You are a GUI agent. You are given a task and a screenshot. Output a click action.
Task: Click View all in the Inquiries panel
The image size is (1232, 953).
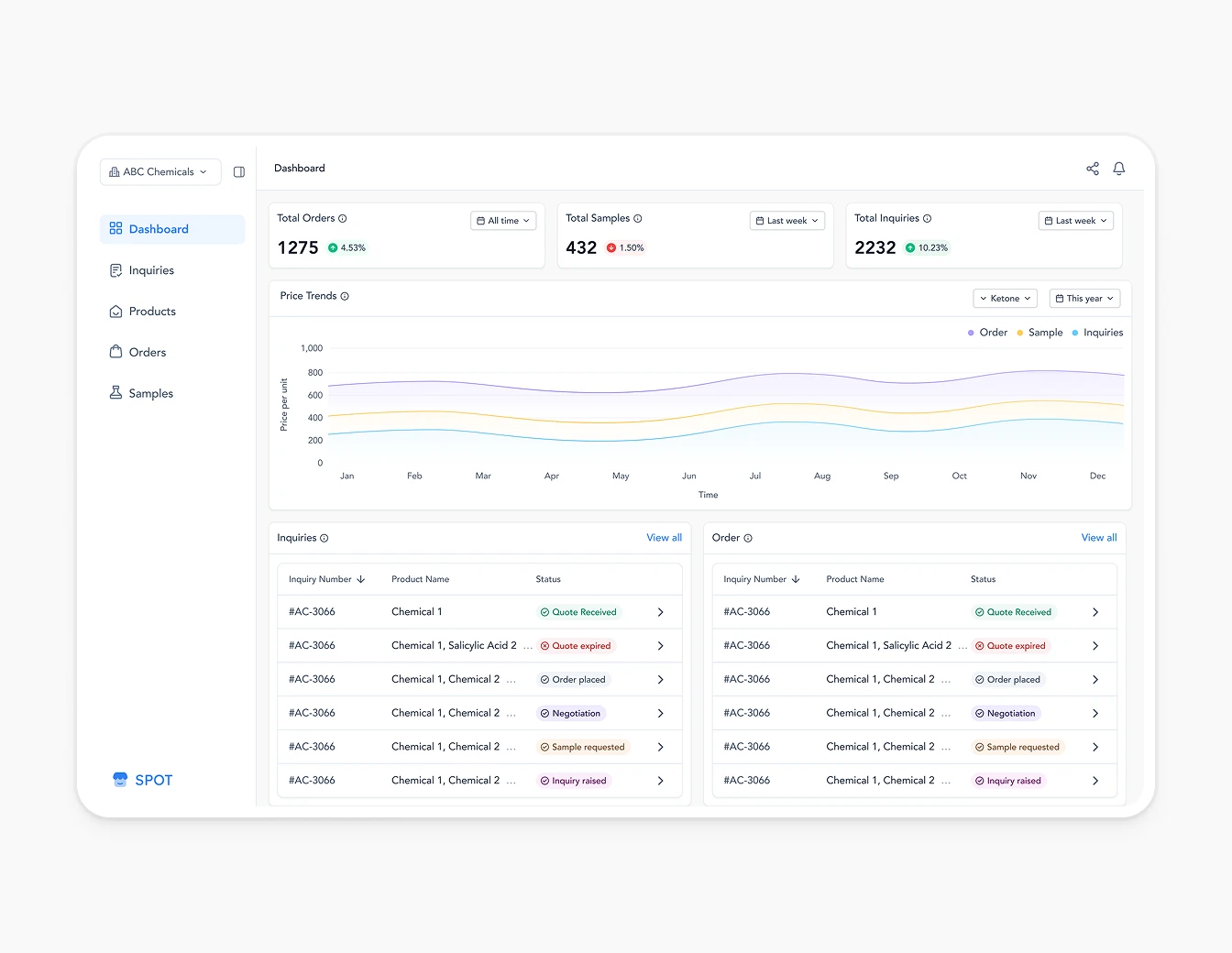pyautogui.click(x=664, y=537)
